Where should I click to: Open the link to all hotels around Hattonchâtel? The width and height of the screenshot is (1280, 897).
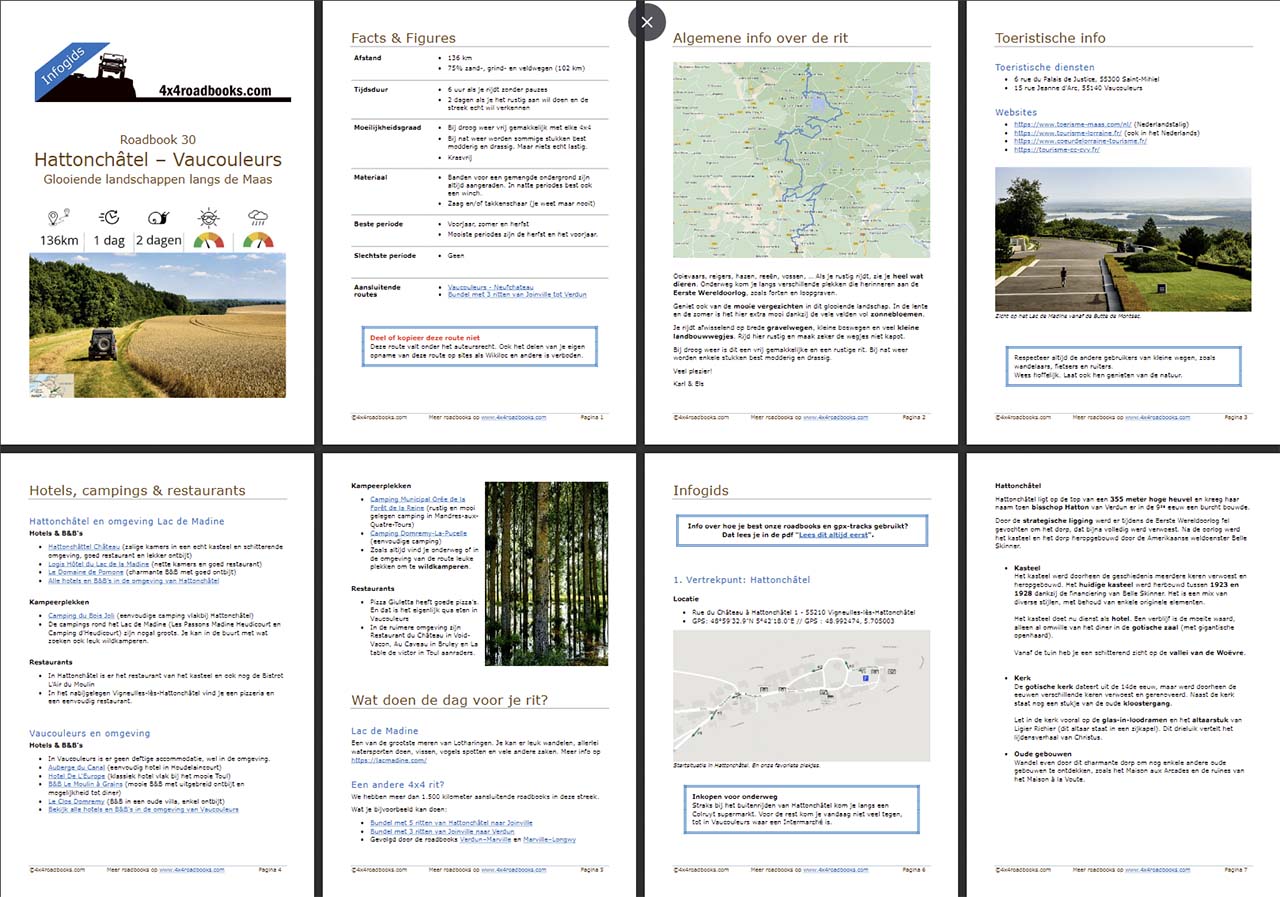coord(133,582)
